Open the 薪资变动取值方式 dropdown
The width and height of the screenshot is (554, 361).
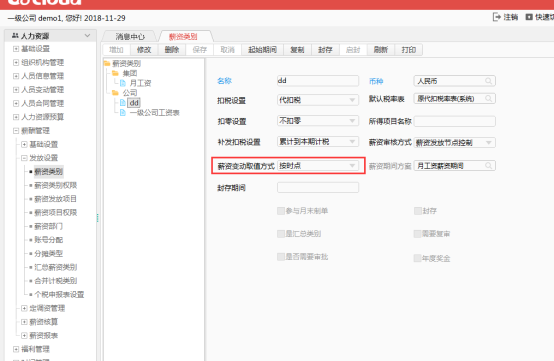[318, 166]
